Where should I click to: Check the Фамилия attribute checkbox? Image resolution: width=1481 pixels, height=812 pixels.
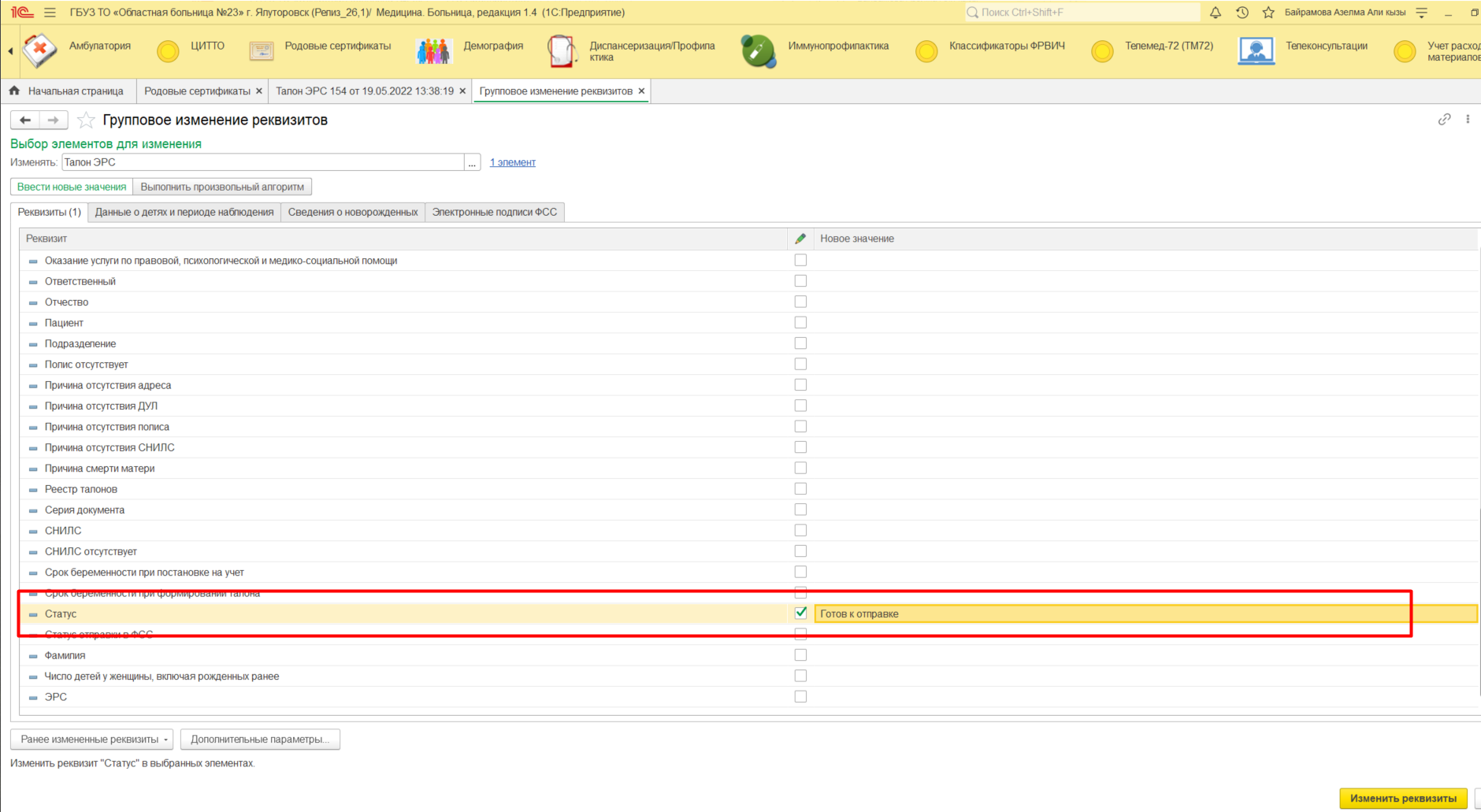pyautogui.click(x=800, y=654)
